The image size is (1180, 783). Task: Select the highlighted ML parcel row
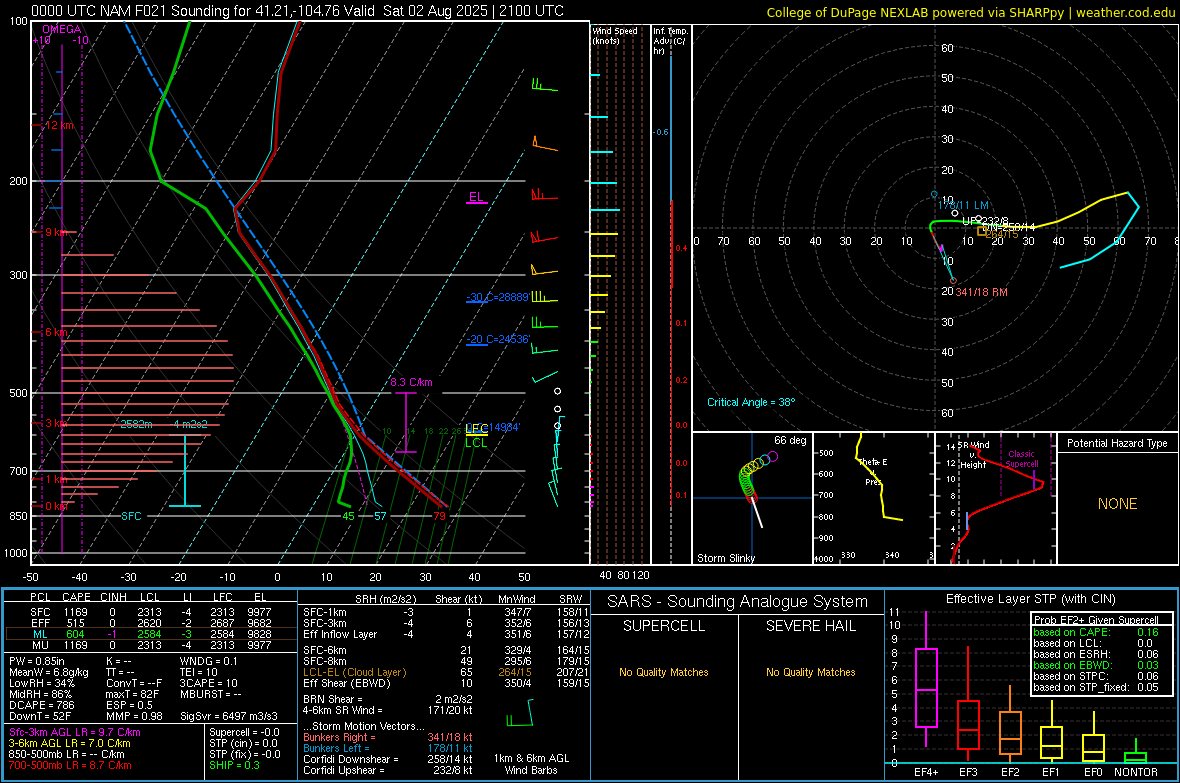[x=151, y=635]
